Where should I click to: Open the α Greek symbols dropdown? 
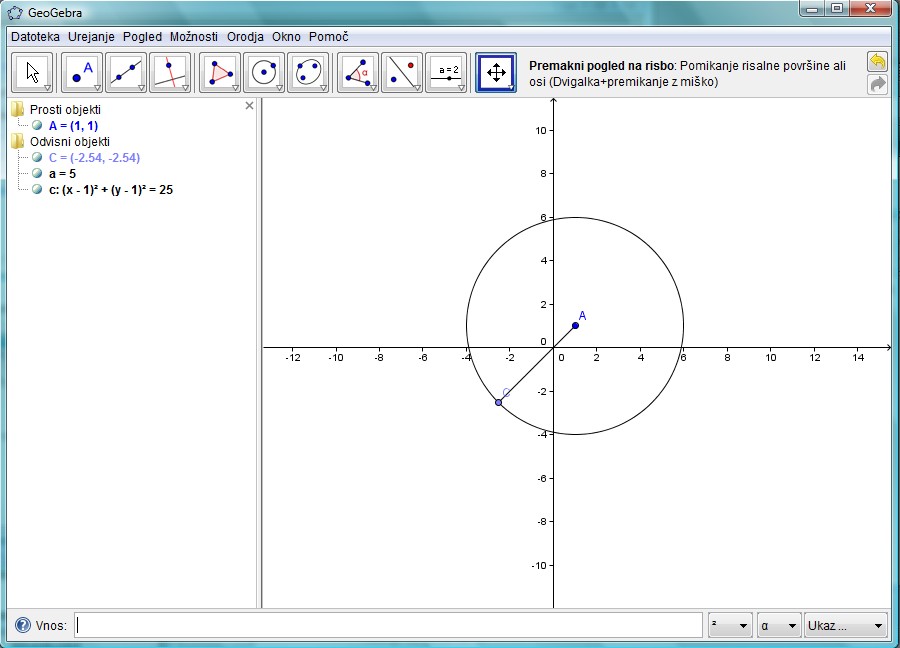[780, 626]
